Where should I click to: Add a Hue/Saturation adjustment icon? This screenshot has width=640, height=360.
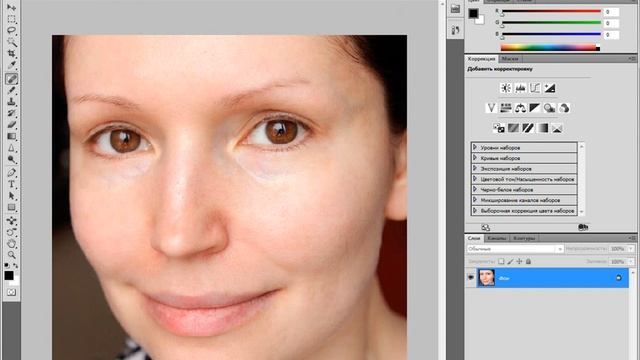[x=506, y=108]
